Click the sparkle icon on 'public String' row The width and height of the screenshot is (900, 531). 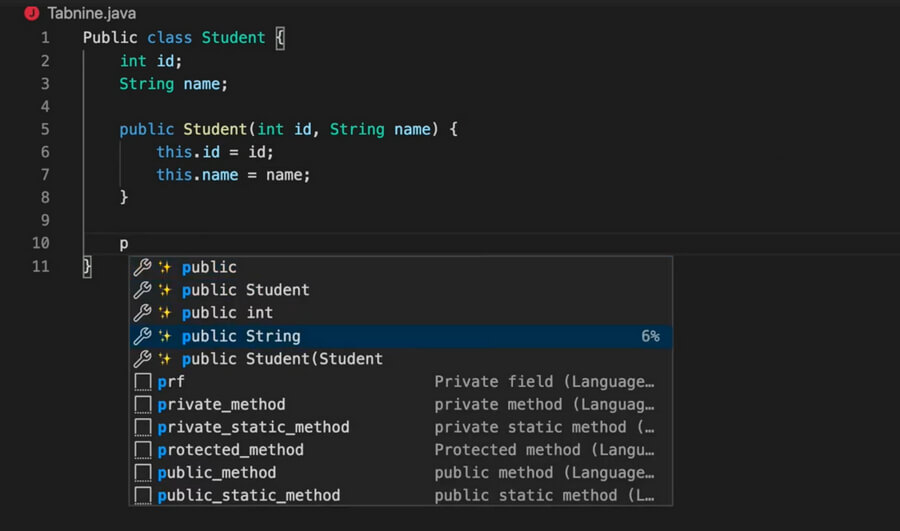click(165, 336)
